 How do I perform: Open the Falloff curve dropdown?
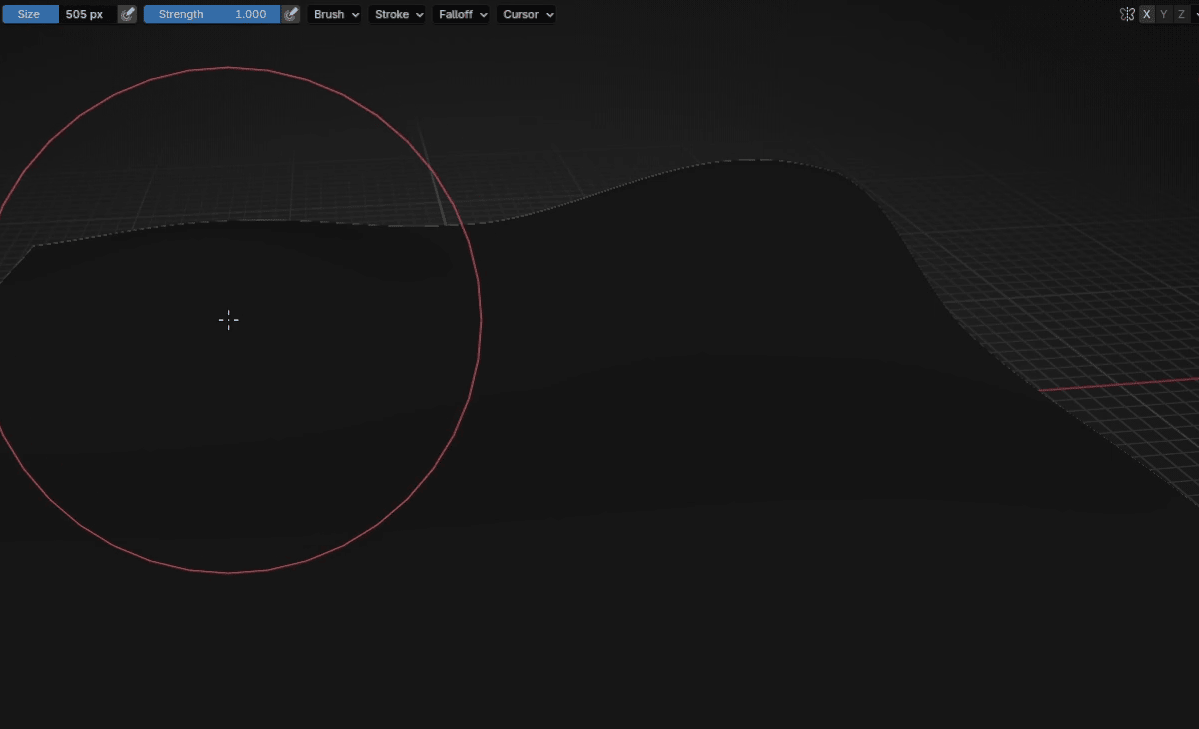pyautogui.click(x=461, y=14)
